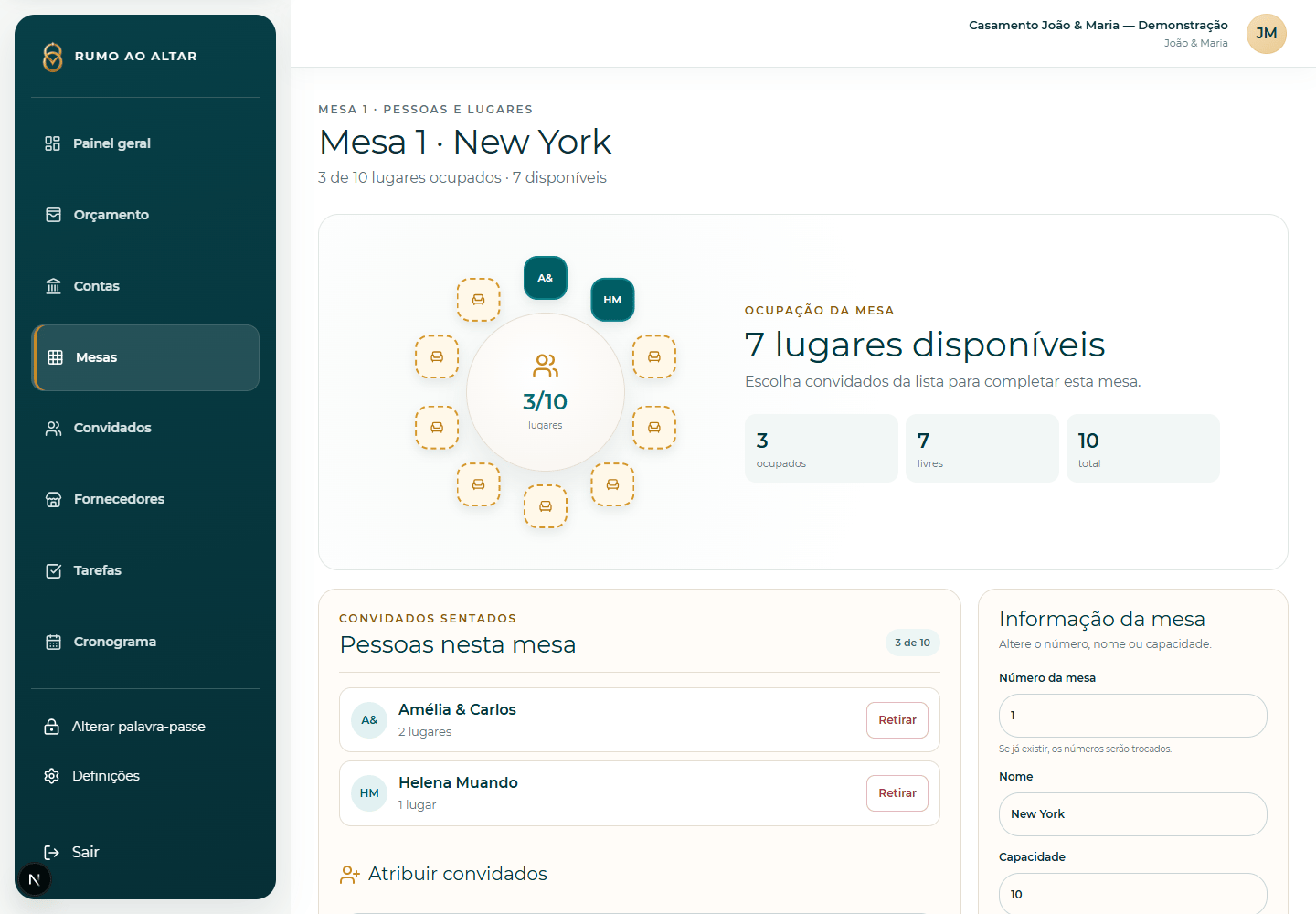This screenshot has height=914, width=1316.
Task: Click the Mesa 1 · New York heading
Action: click(464, 142)
